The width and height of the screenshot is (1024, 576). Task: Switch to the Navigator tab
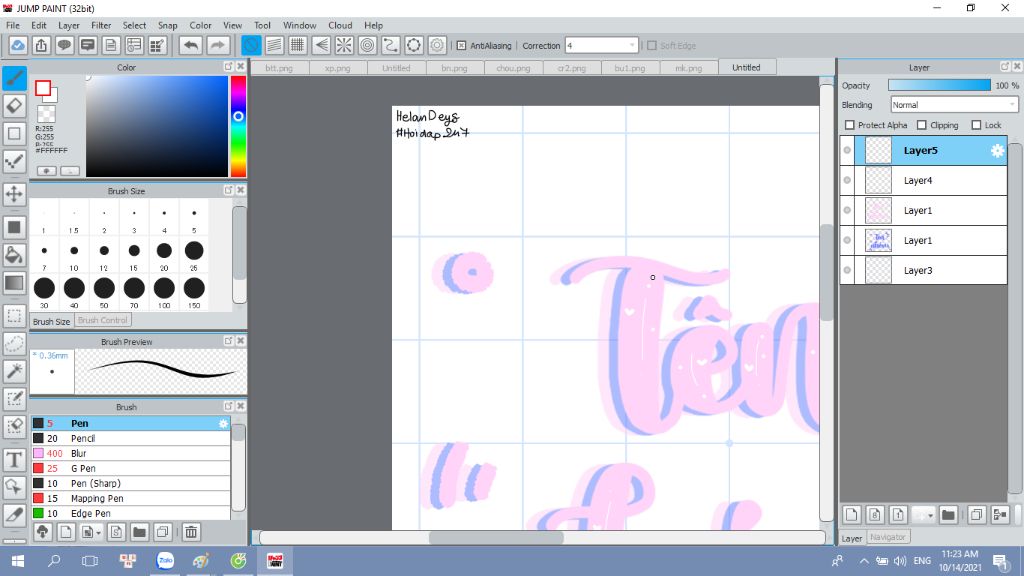(x=888, y=537)
